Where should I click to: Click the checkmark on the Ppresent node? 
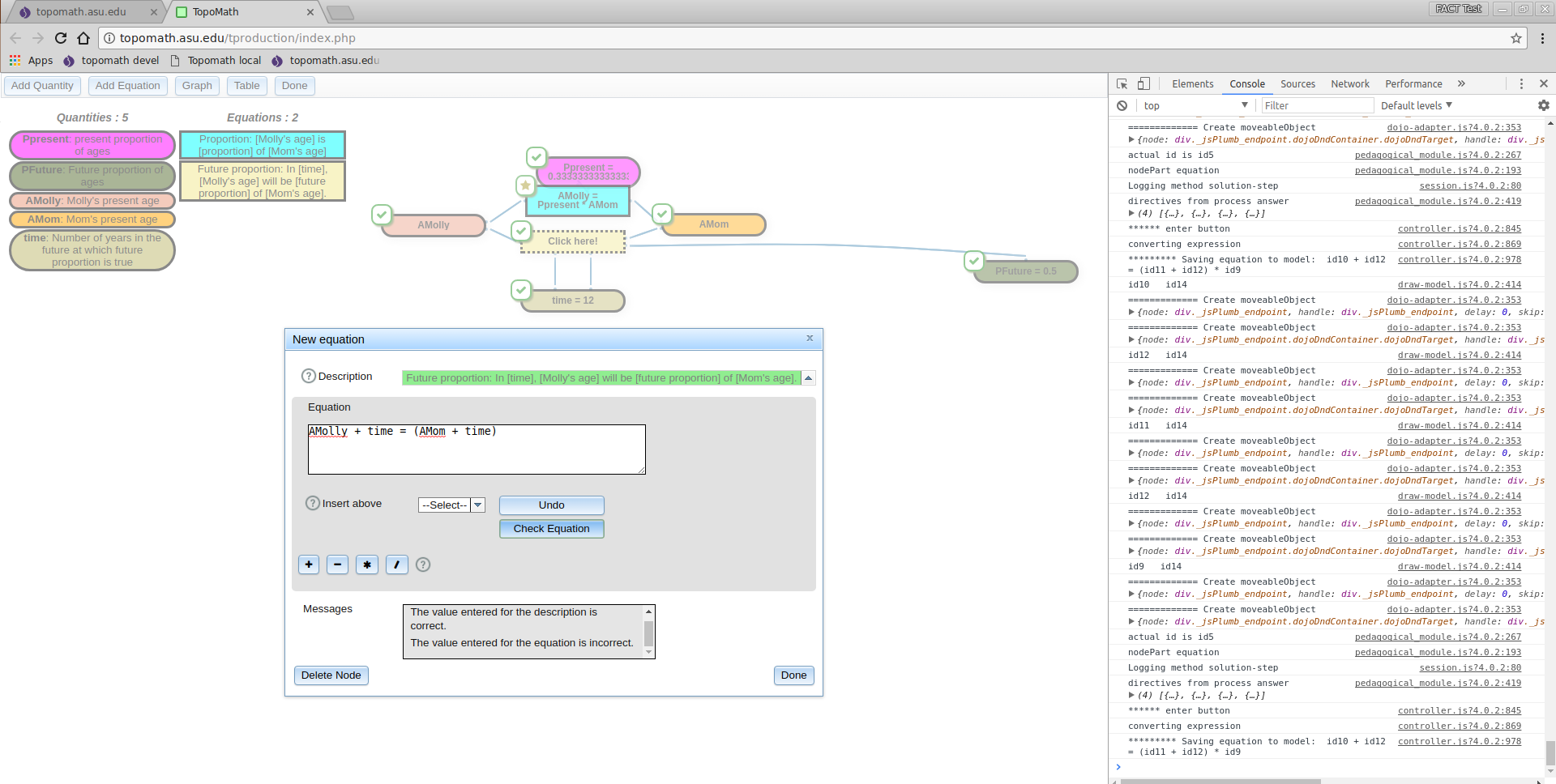(x=536, y=157)
